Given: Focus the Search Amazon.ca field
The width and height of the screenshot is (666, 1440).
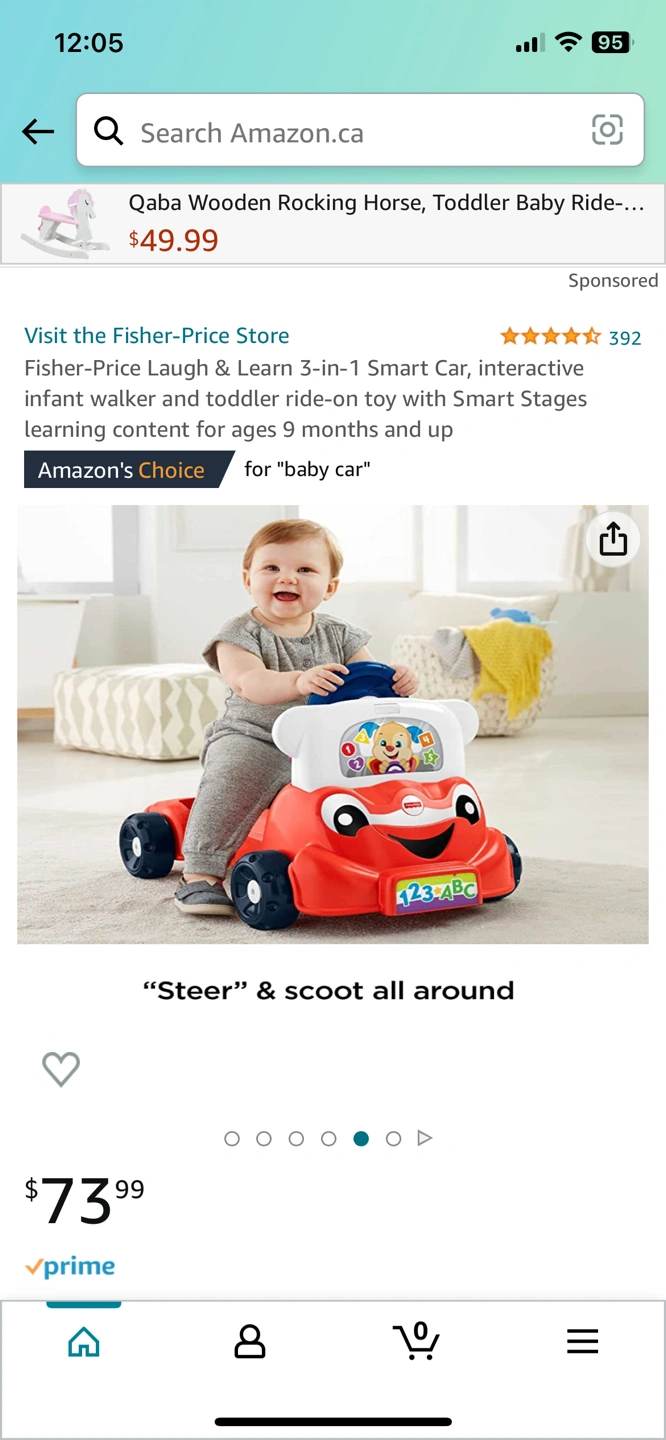Looking at the screenshot, I should 360,130.
